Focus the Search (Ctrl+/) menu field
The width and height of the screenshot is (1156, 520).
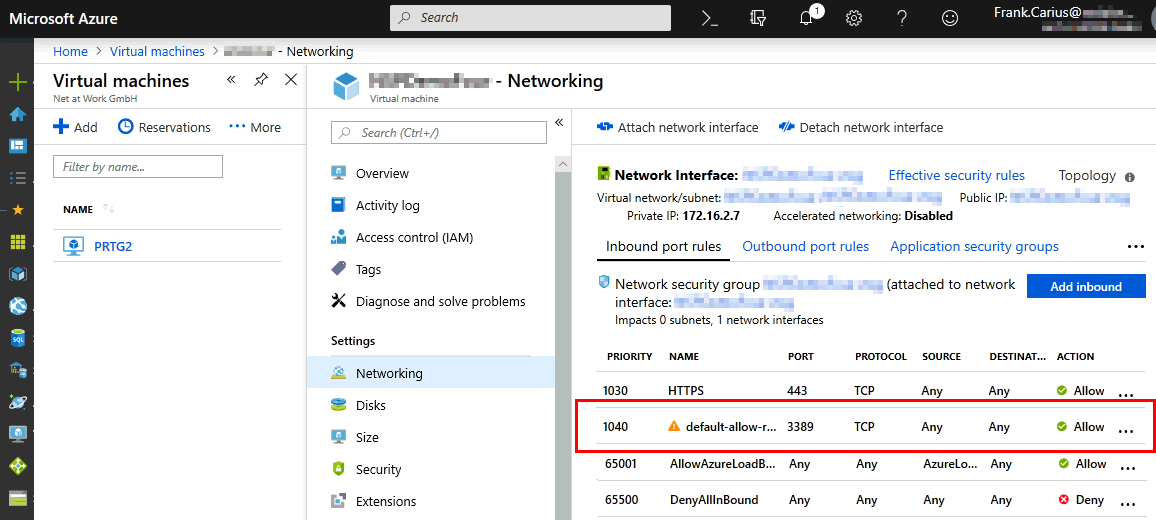(439, 133)
